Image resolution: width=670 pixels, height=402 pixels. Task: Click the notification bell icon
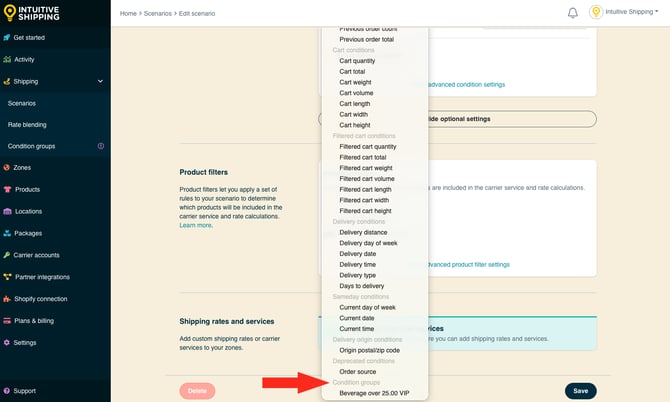coord(573,13)
